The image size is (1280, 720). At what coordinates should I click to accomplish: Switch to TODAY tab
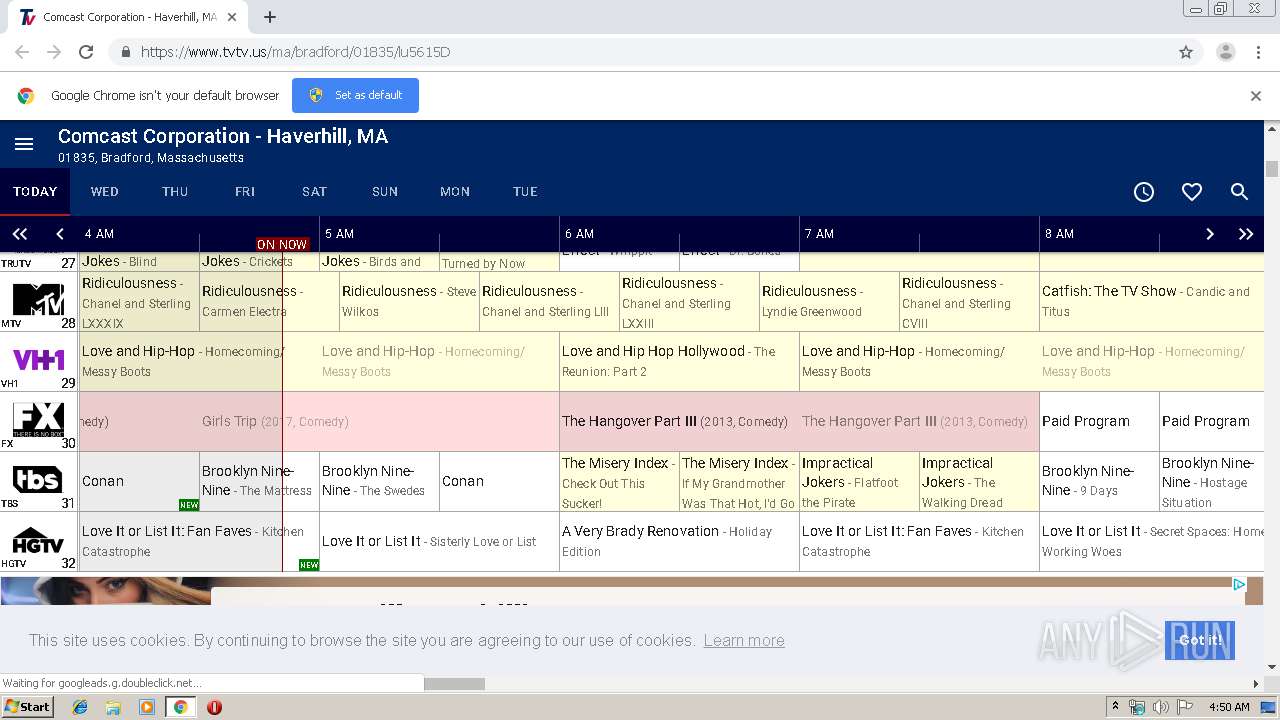tap(35, 192)
